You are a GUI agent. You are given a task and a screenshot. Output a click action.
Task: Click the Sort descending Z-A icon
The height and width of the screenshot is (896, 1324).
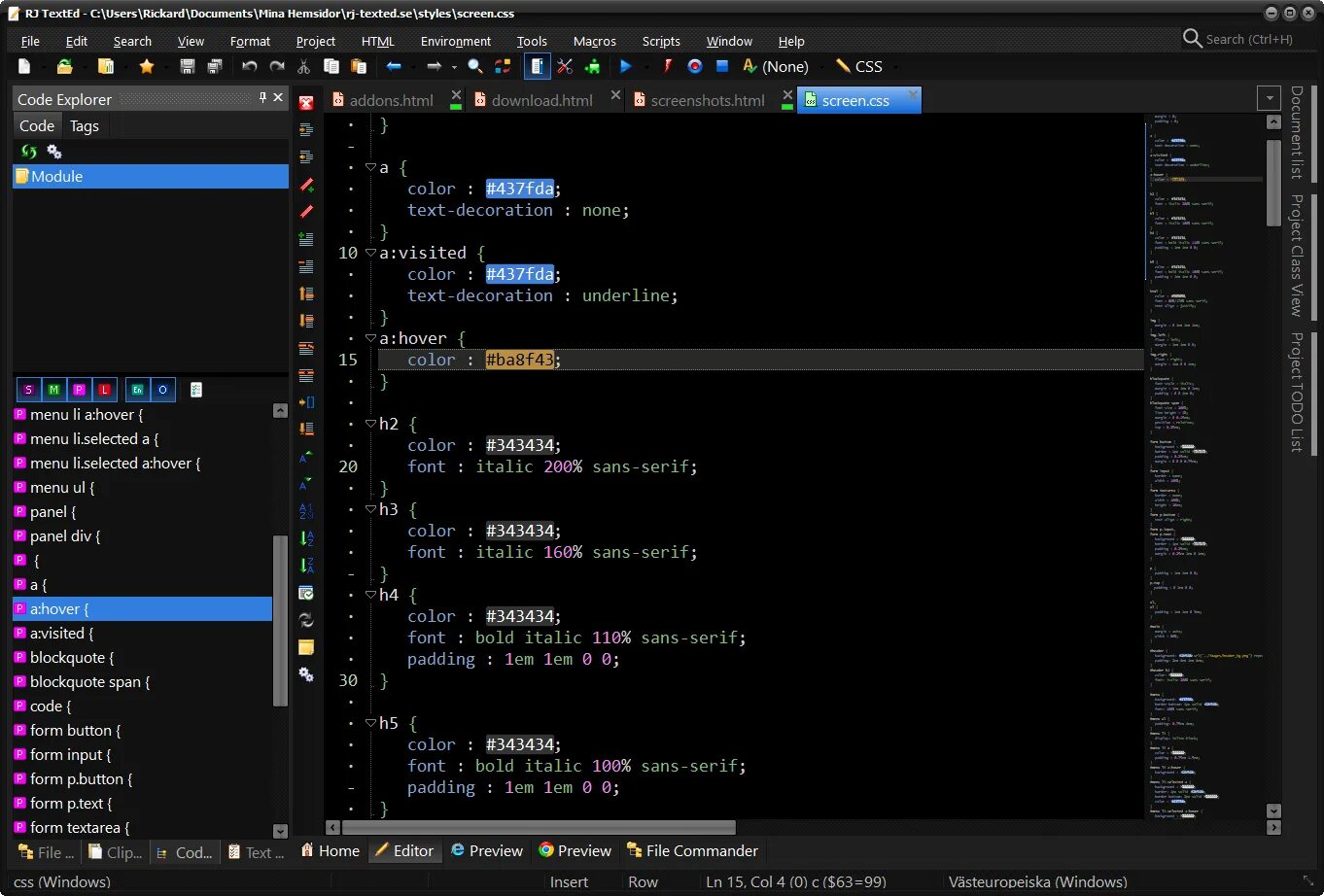click(x=306, y=565)
